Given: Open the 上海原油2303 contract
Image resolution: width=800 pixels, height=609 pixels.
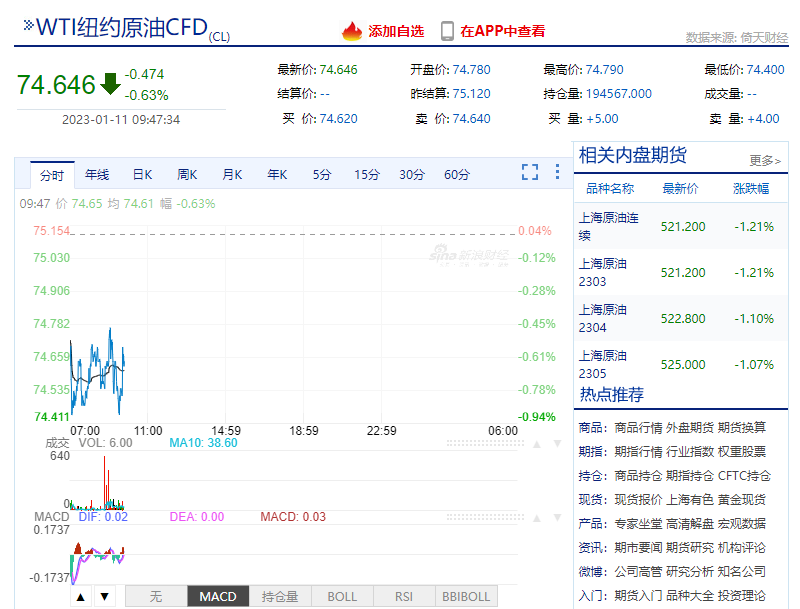Looking at the screenshot, I should pos(681,272).
